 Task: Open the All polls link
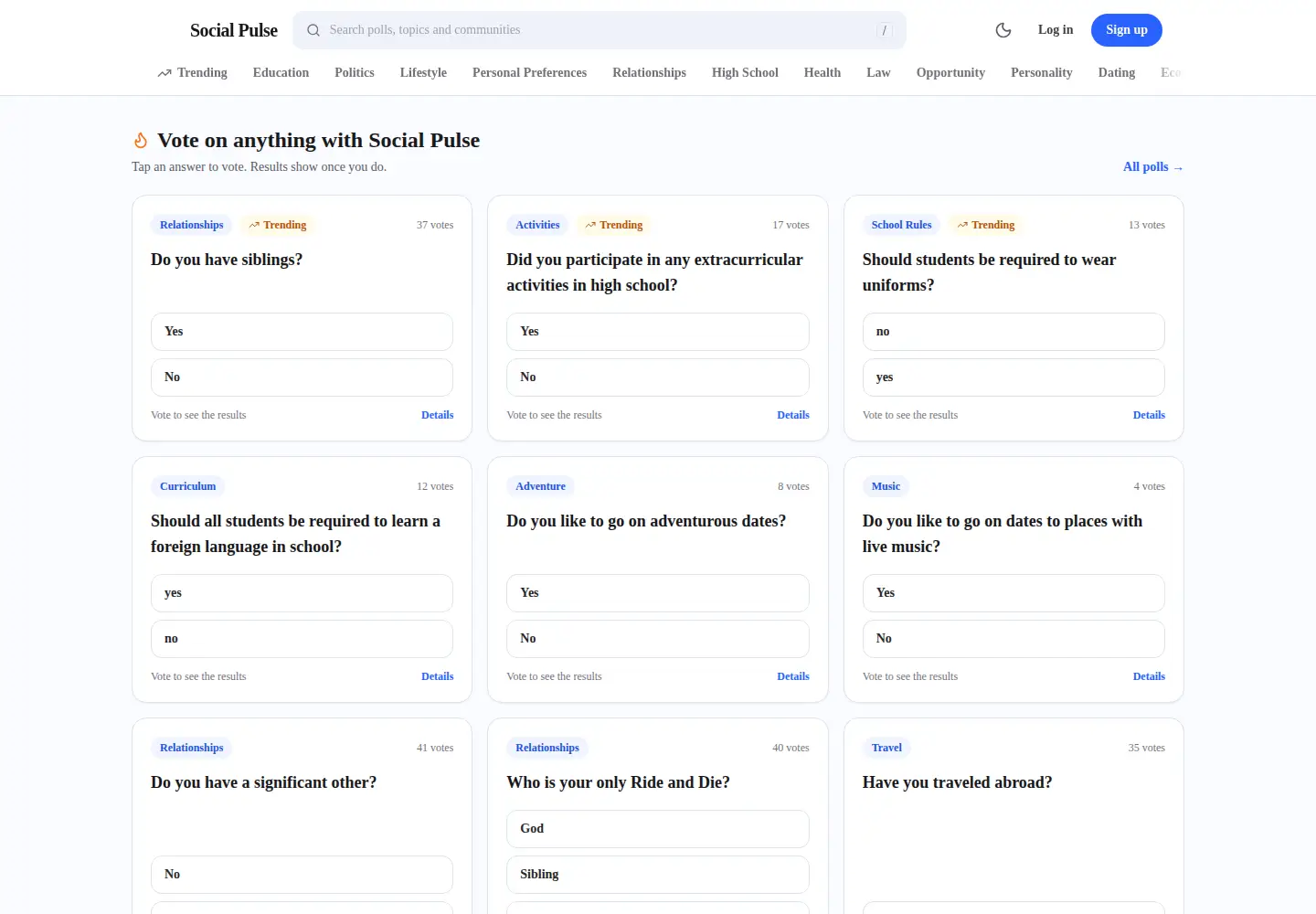click(1152, 166)
